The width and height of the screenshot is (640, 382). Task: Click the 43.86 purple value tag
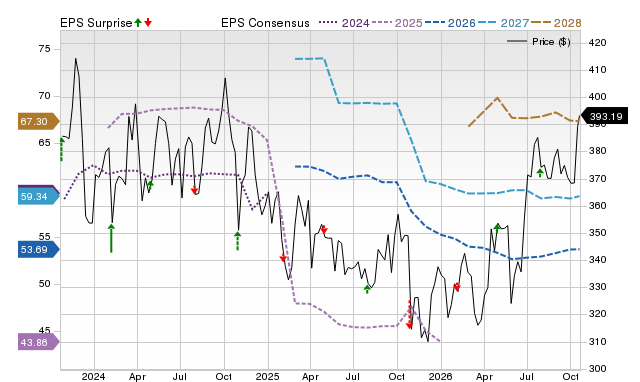38,342
